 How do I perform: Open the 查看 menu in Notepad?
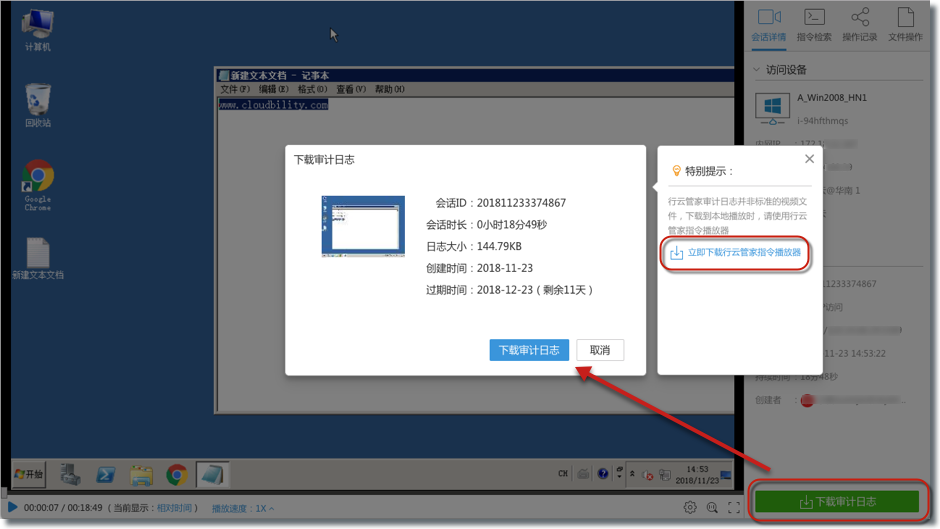pos(351,89)
